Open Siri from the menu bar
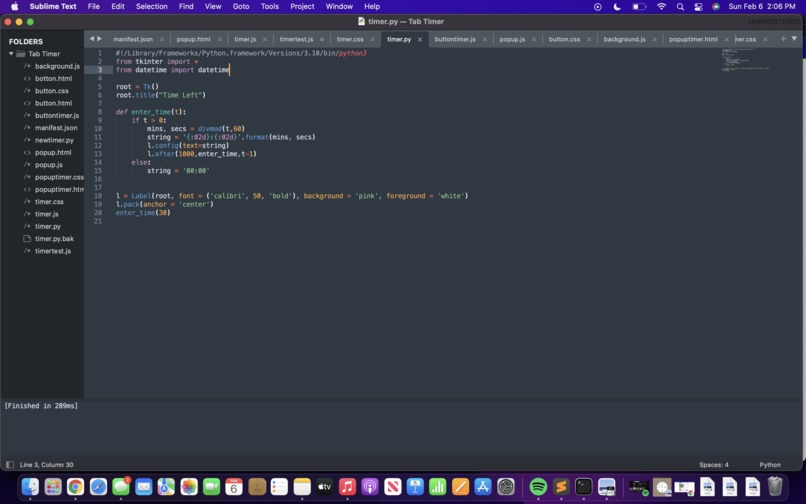Image resolution: width=806 pixels, height=504 pixels. pos(716,7)
